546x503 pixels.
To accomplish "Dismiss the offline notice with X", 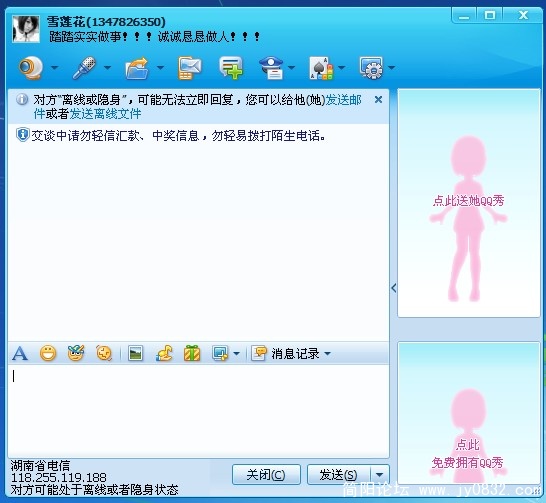I will tap(378, 100).
